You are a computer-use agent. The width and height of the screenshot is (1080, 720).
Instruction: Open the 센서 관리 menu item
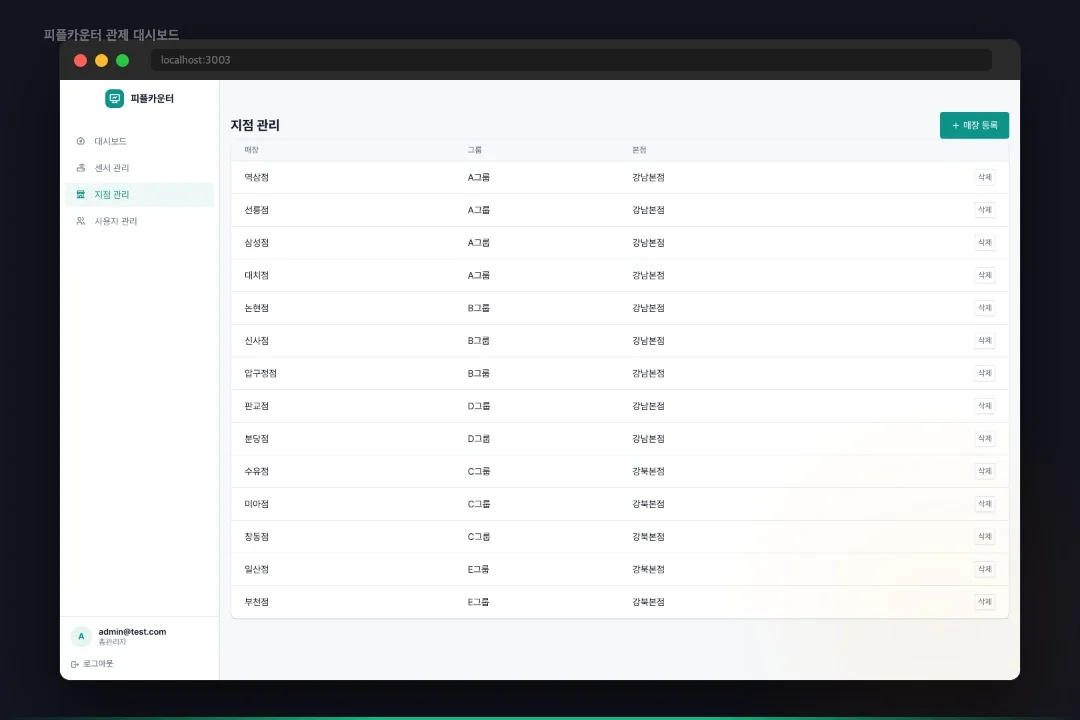pyautogui.click(x=139, y=168)
